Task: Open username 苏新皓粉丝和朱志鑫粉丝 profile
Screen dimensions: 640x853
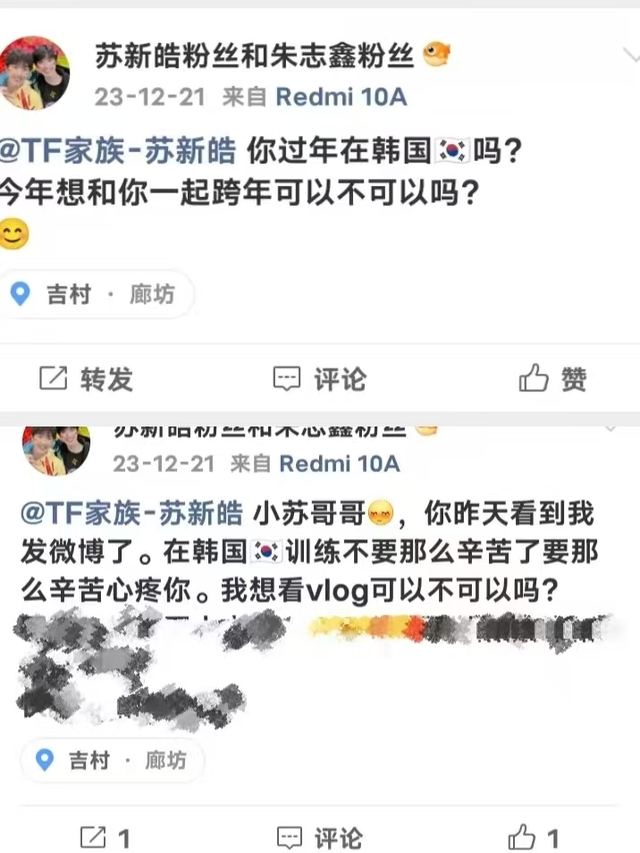Action: pyautogui.click(x=254, y=55)
